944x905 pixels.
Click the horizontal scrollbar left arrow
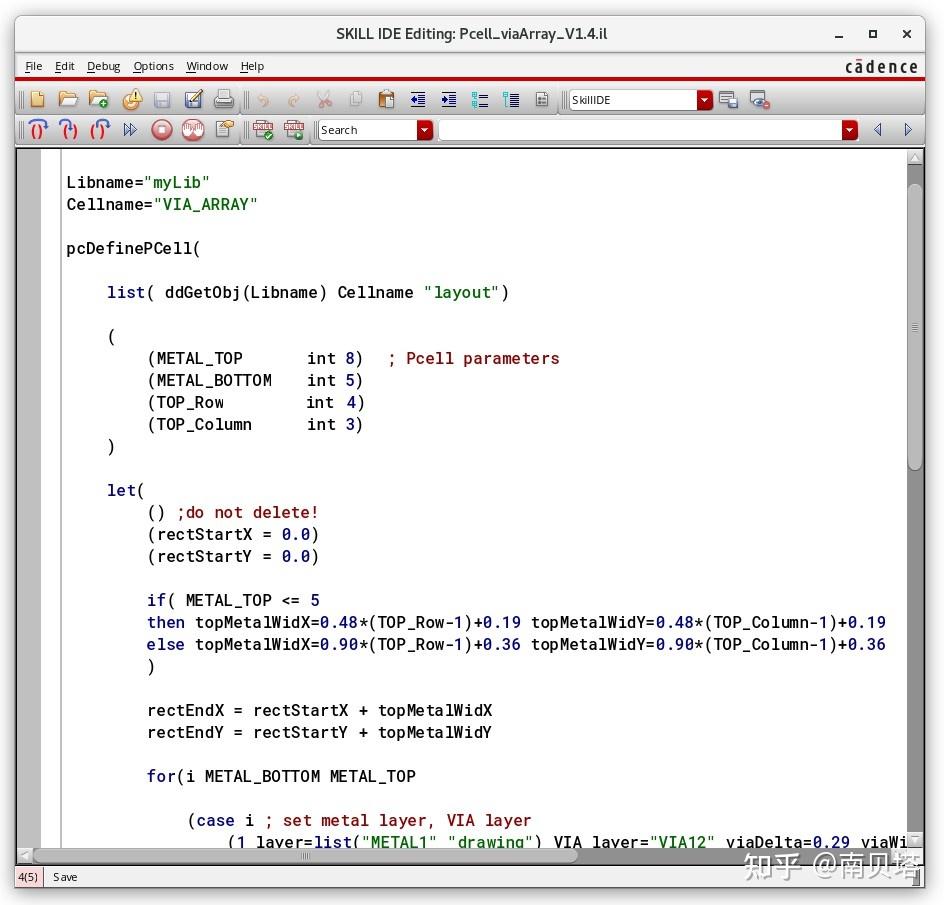[24, 856]
